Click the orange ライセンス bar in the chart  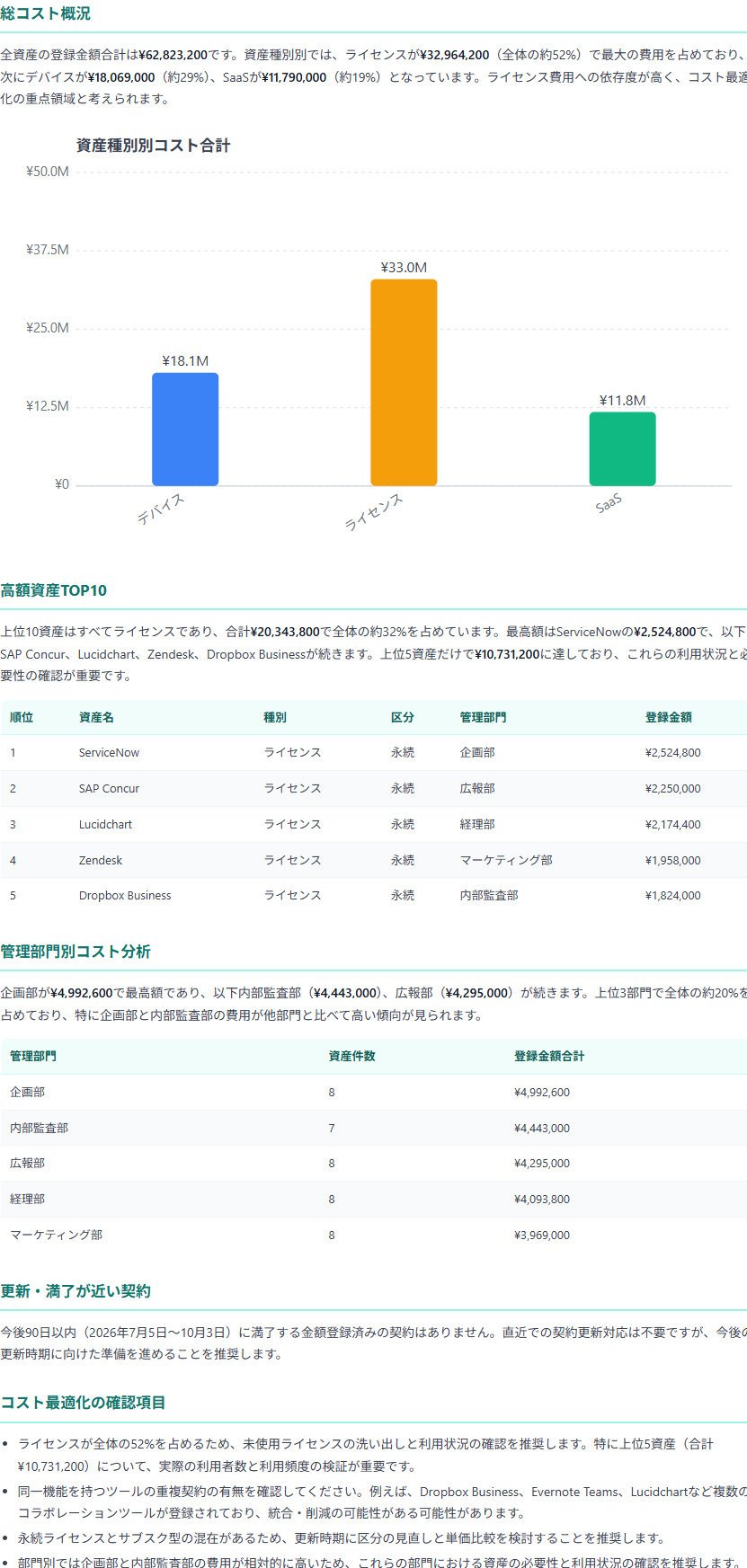[x=404, y=382]
